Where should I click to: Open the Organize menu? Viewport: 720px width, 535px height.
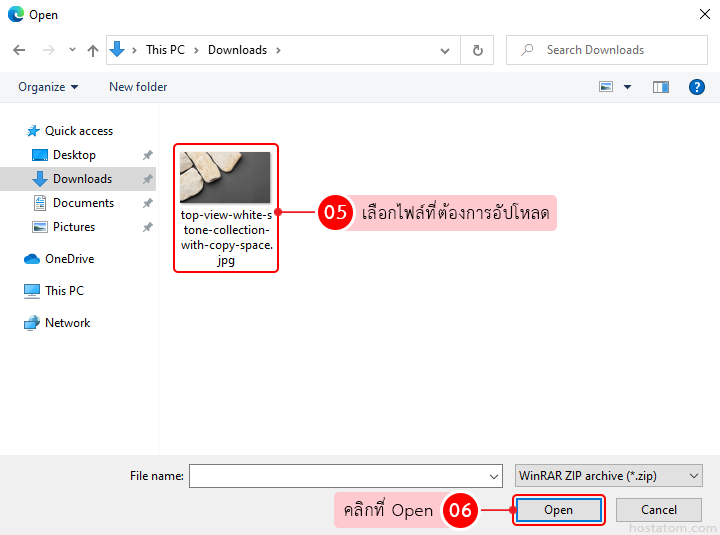(48, 87)
